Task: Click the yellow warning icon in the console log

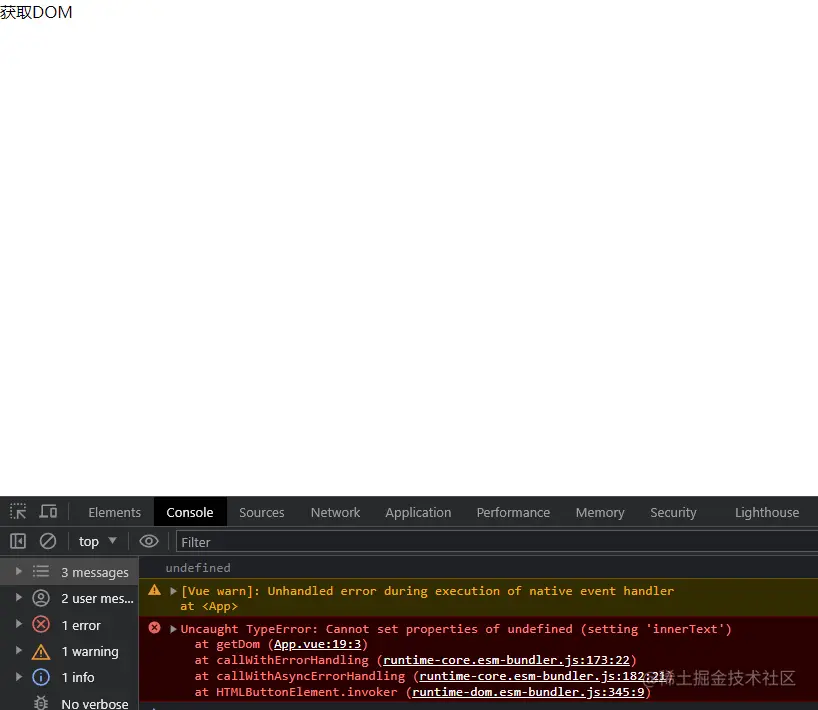Action: tap(154, 590)
